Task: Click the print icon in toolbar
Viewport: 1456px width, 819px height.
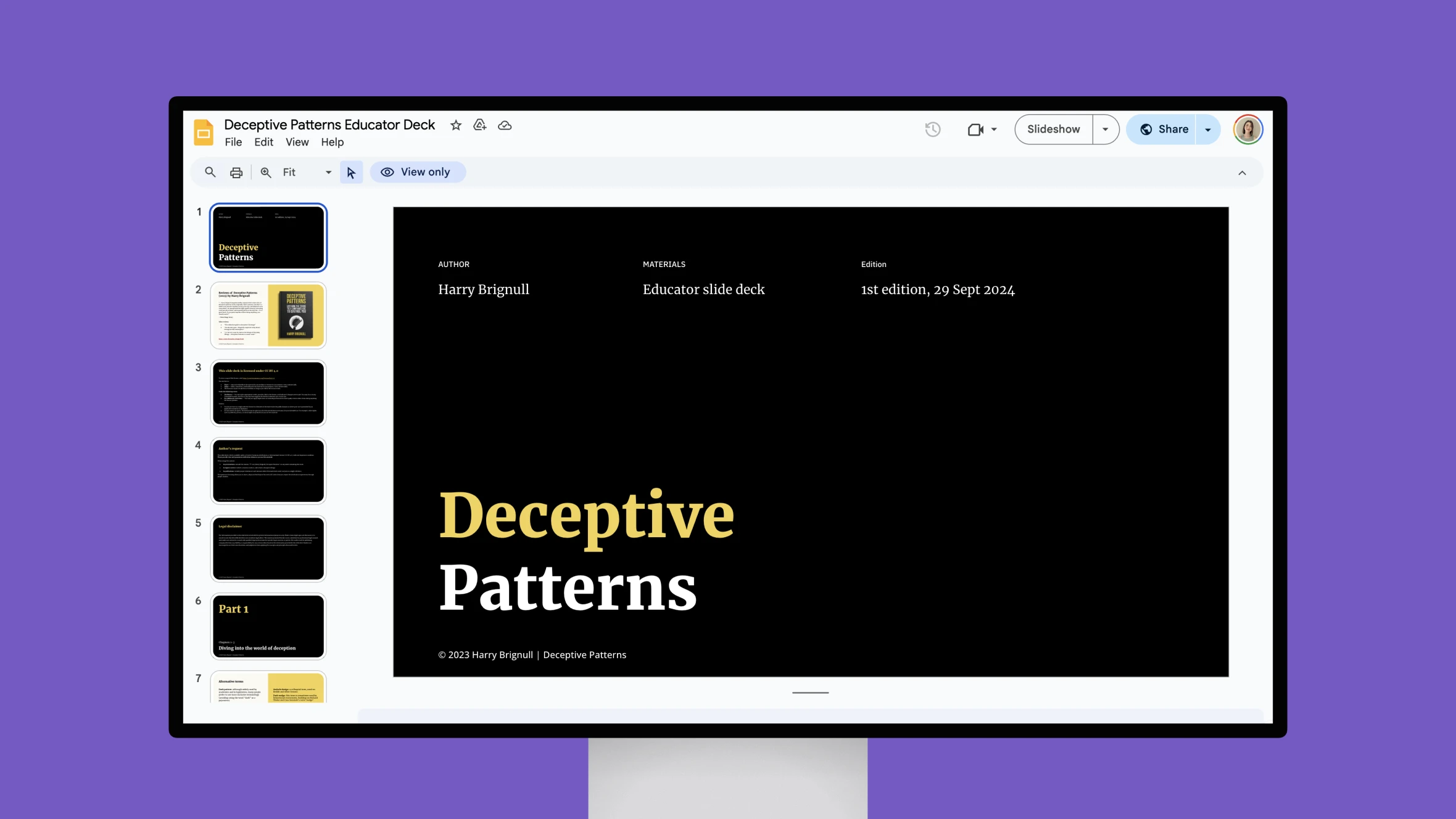Action: [x=237, y=172]
